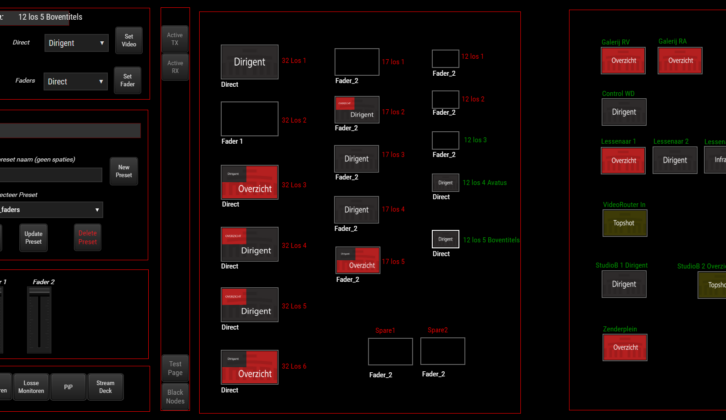This screenshot has height=420, width=726.
Task: Select the Zenderplein Overzicht tile
Action: (x=624, y=347)
